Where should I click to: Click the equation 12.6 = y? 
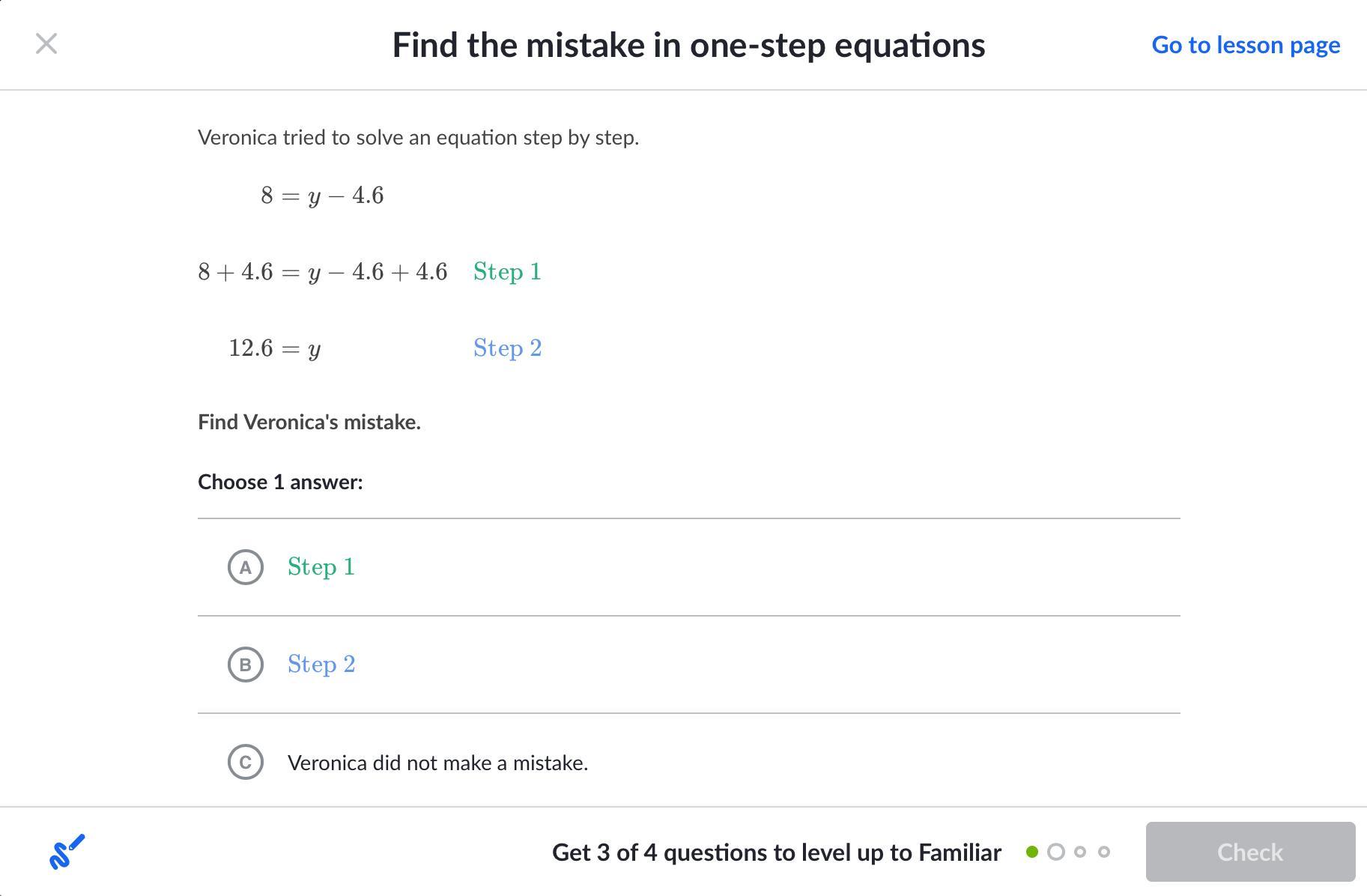275,348
